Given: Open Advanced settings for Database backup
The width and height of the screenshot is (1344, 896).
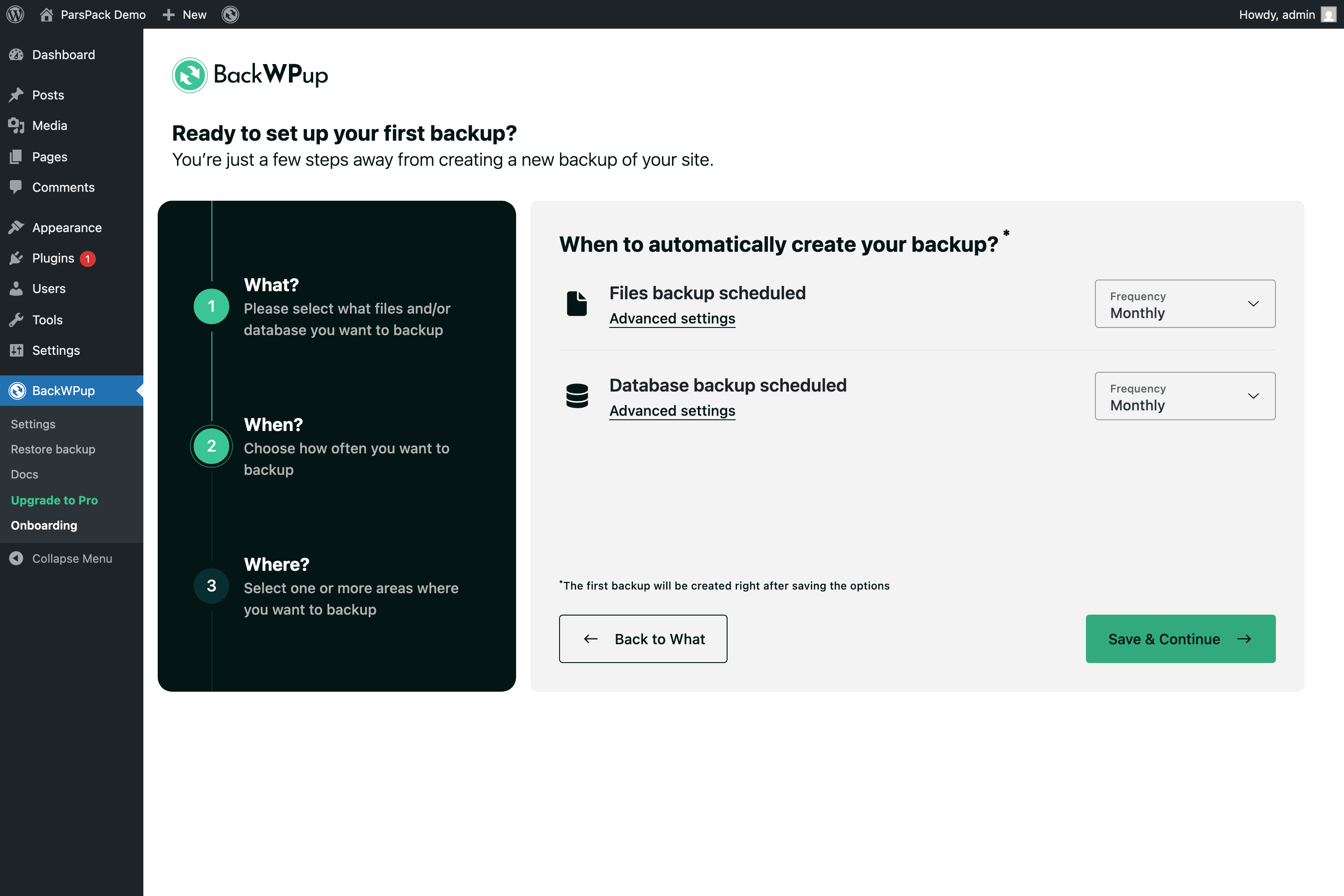Looking at the screenshot, I should click(672, 411).
